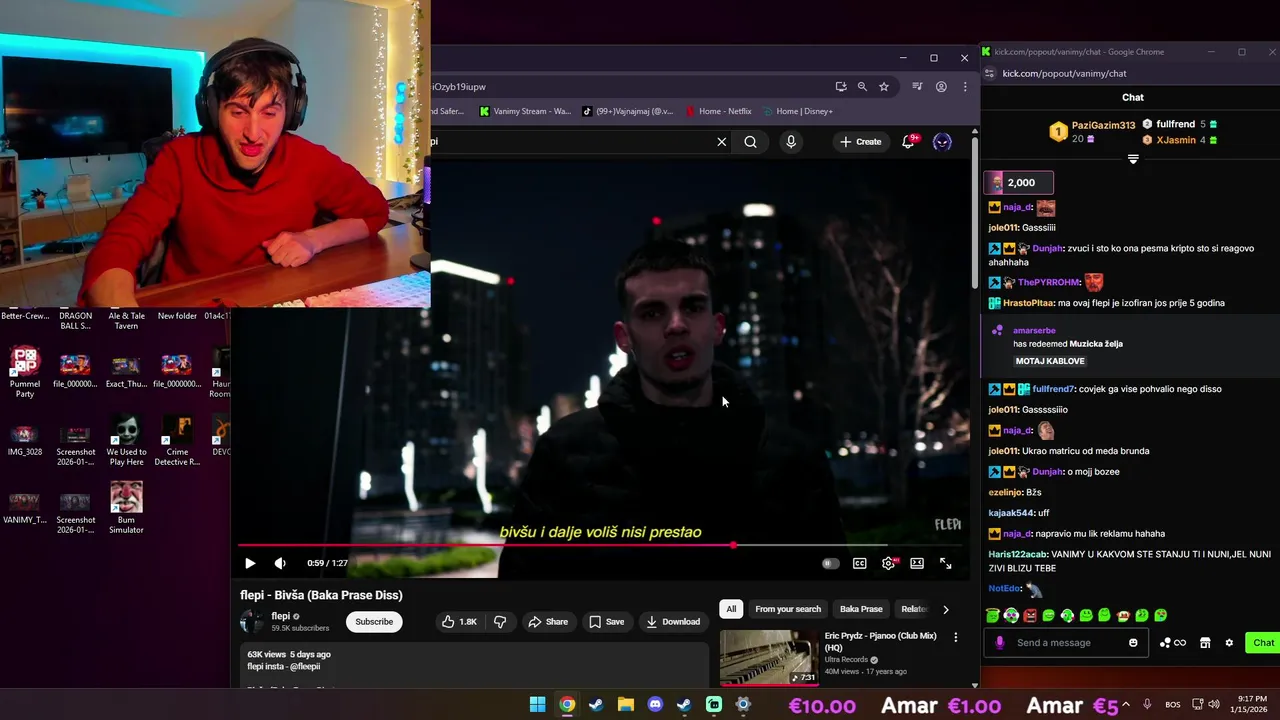Clear the YouTube search box
Viewport: 1280px width, 720px height.
tap(721, 142)
